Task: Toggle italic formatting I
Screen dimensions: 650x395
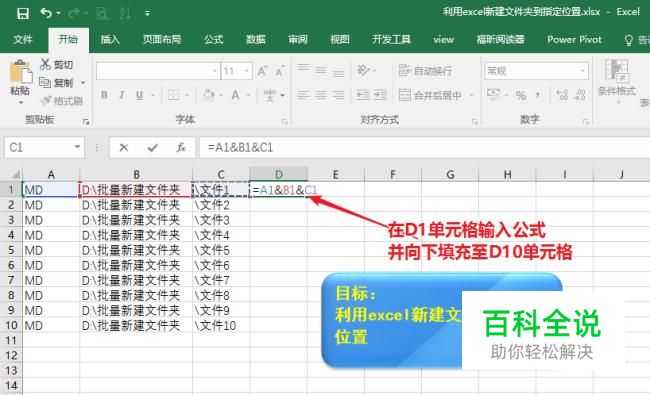Action: click(x=122, y=95)
